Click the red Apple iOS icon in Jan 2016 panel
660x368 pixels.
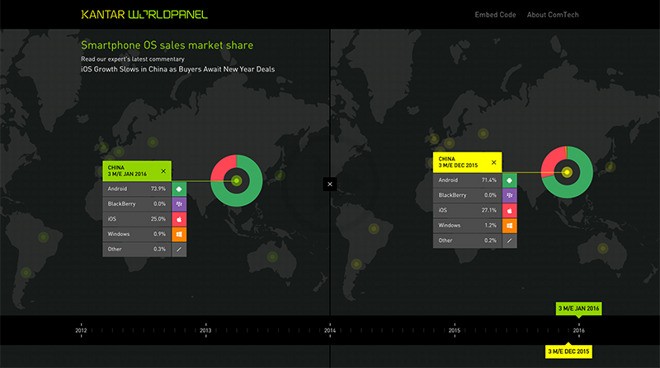pyautogui.click(x=179, y=219)
